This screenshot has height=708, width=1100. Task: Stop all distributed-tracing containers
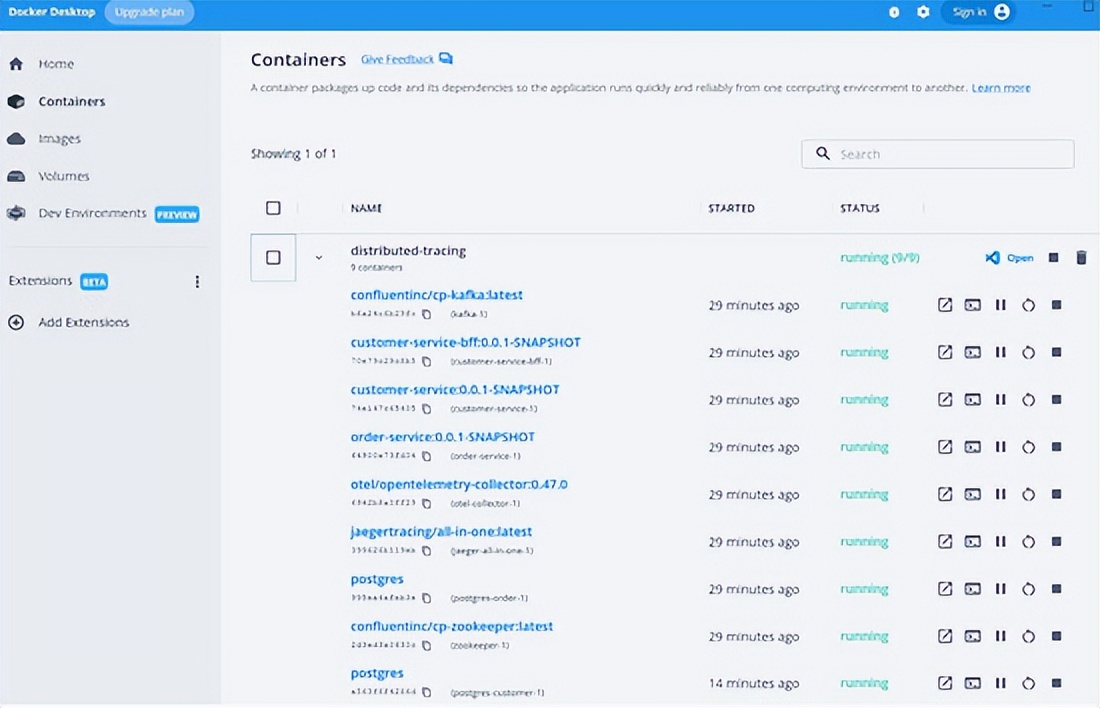click(x=1053, y=258)
